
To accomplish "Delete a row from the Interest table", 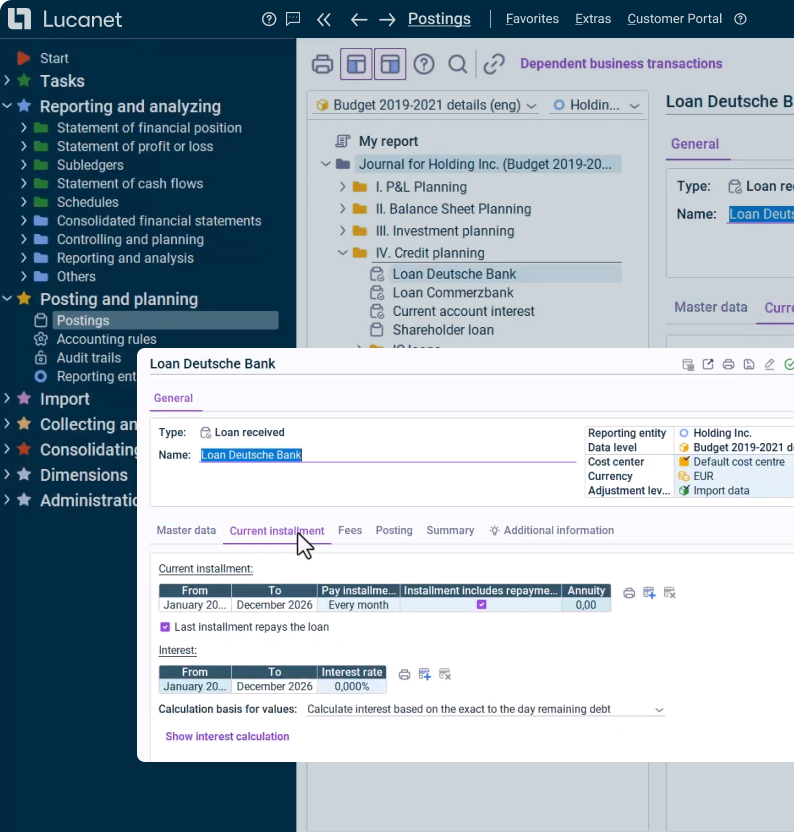I will coord(445,674).
